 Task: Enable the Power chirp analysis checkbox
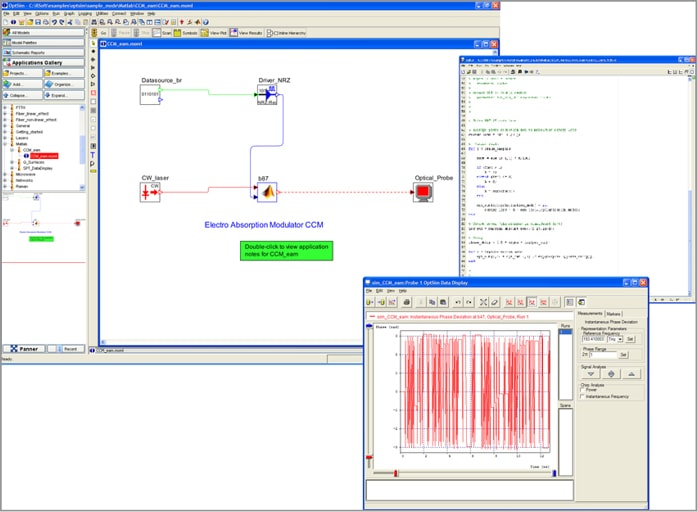584,390
